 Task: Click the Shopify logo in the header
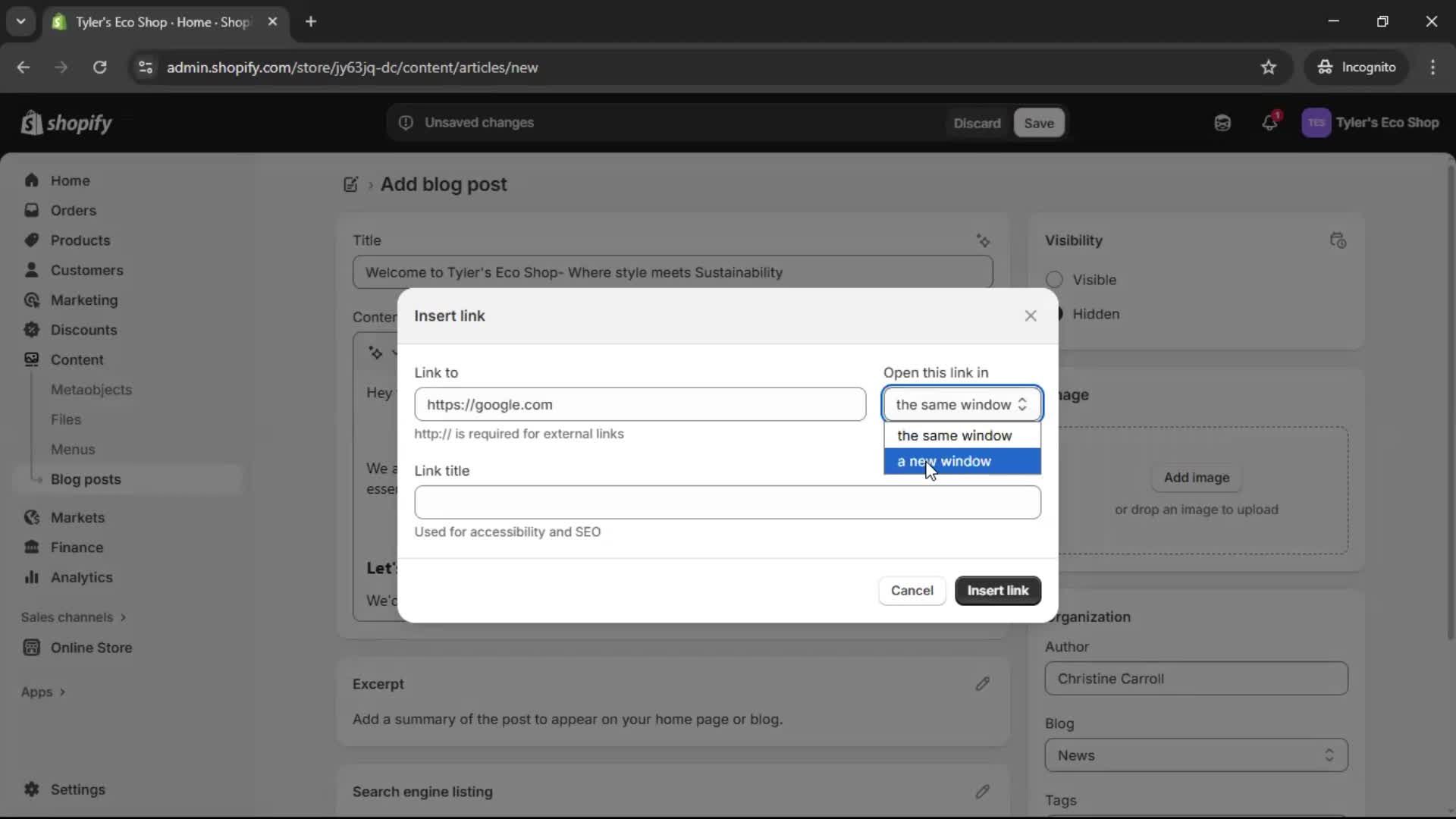(x=67, y=123)
